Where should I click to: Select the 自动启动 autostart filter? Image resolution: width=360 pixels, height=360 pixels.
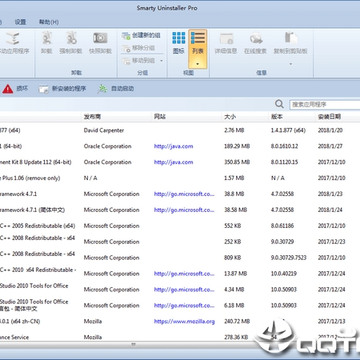116,89
